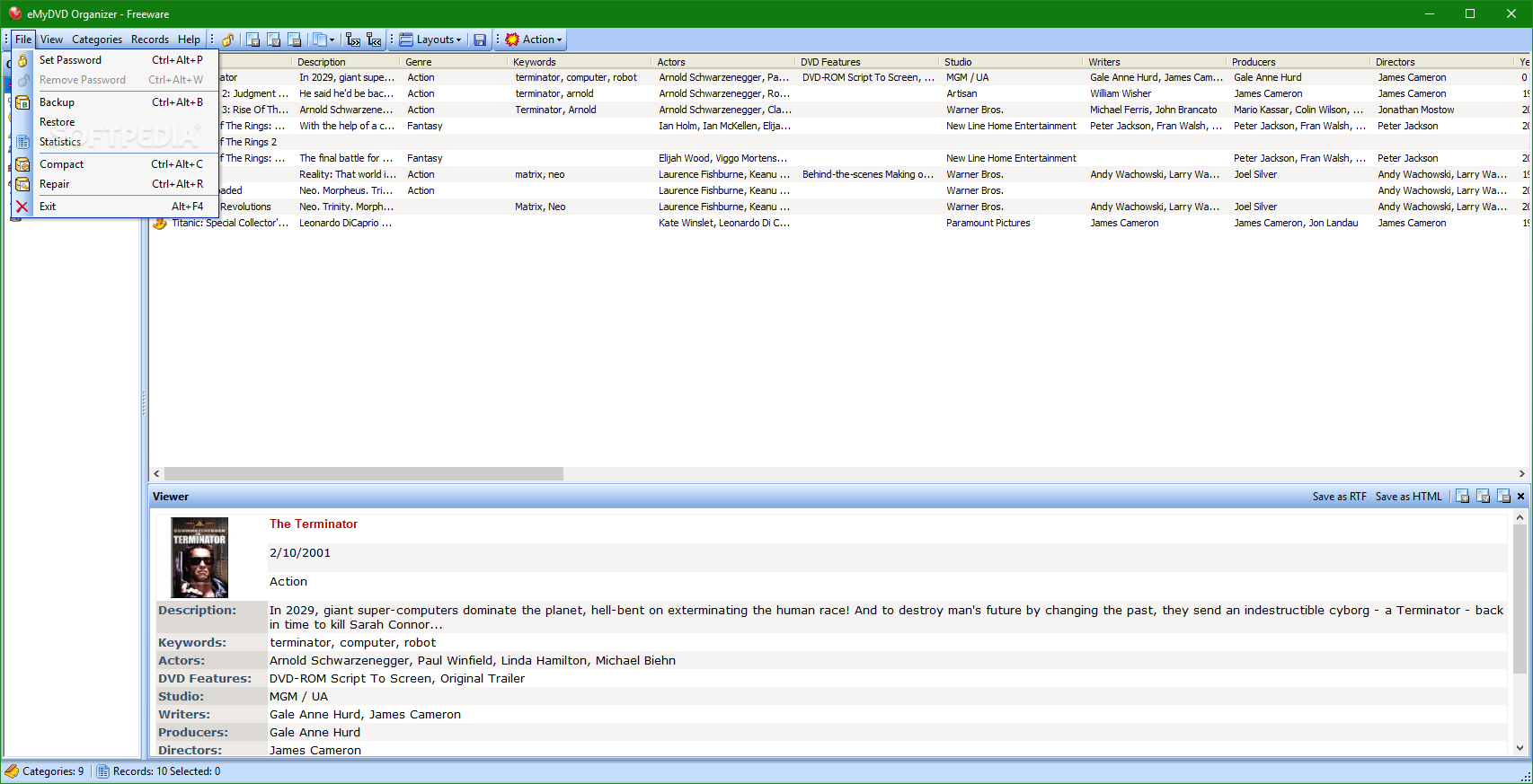Open the Layouts dropdown
The image size is (1533, 784).
(x=430, y=40)
